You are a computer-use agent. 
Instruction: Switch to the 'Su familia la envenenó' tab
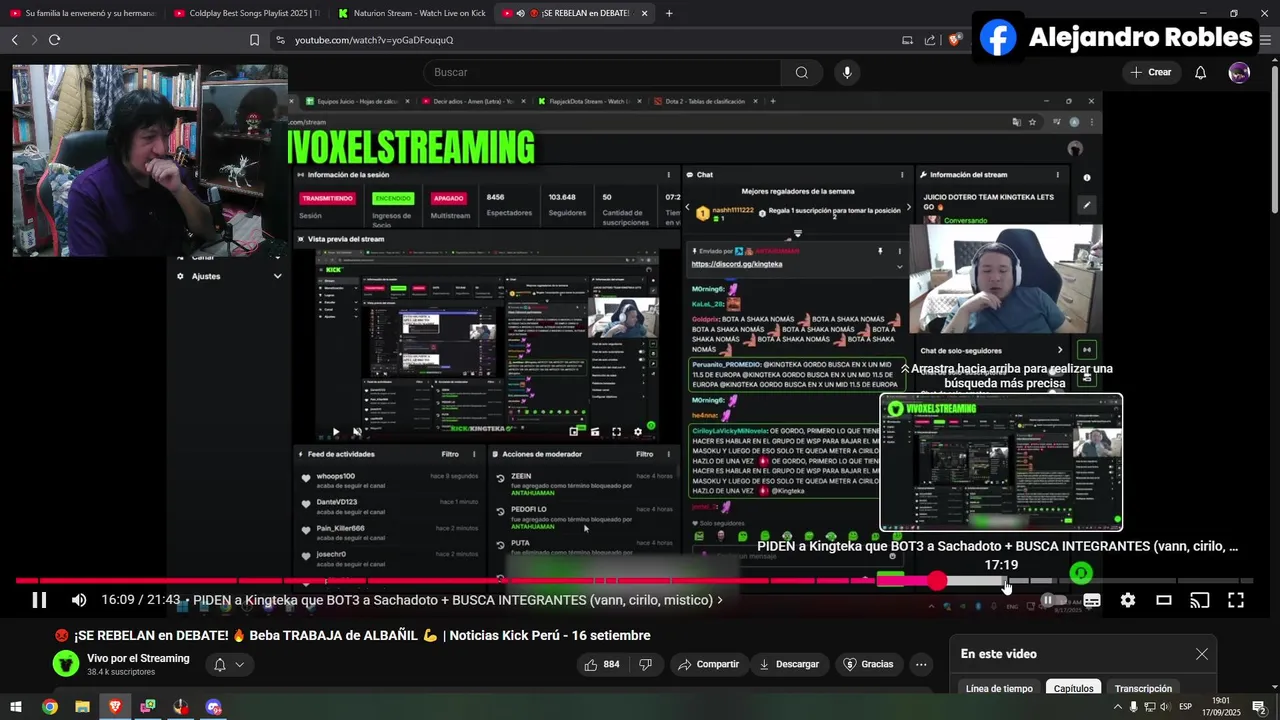point(82,13)
